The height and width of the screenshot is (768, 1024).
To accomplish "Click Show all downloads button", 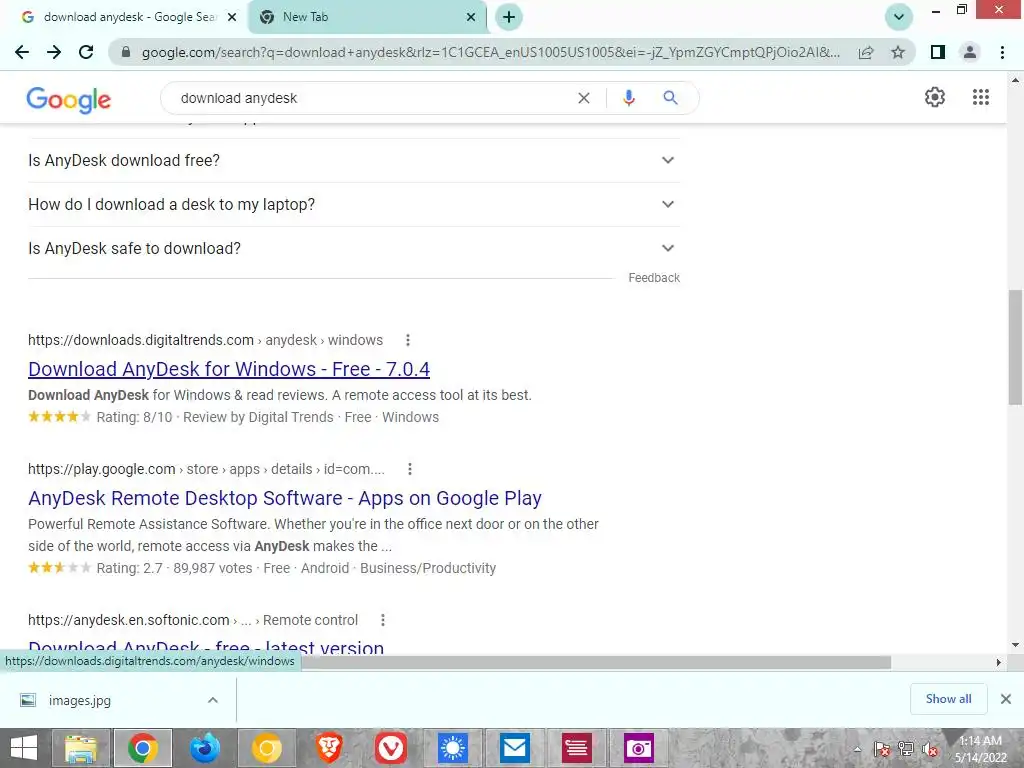I will tap(948, 699).
